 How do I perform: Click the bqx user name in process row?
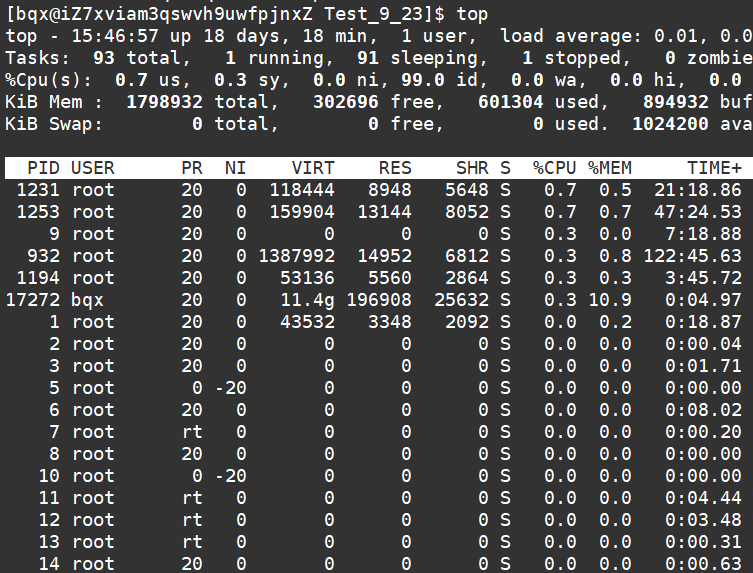tap(87, 300)
